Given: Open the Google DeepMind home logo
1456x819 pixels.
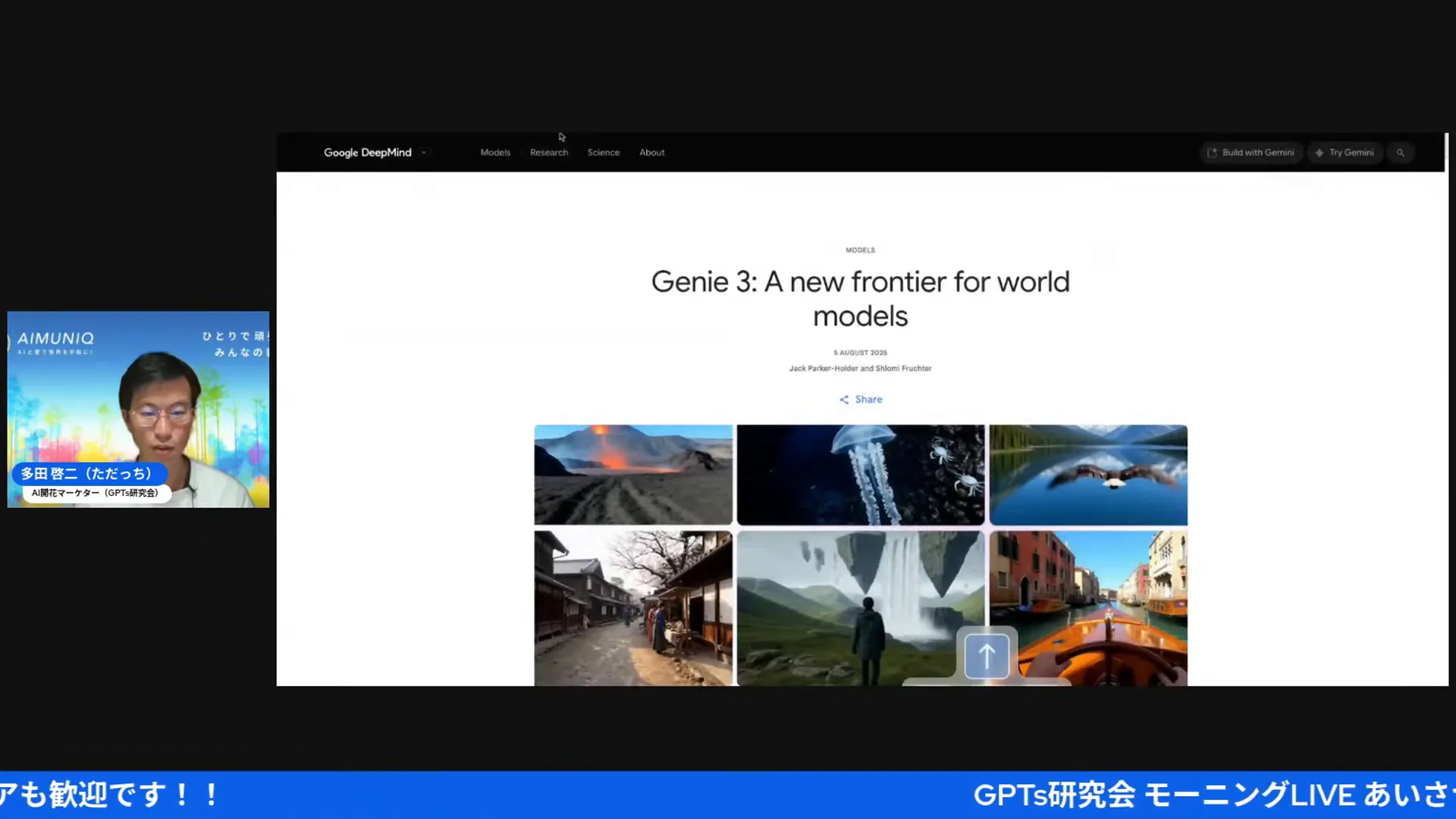Looking at the screenshot, I should 368,152.
